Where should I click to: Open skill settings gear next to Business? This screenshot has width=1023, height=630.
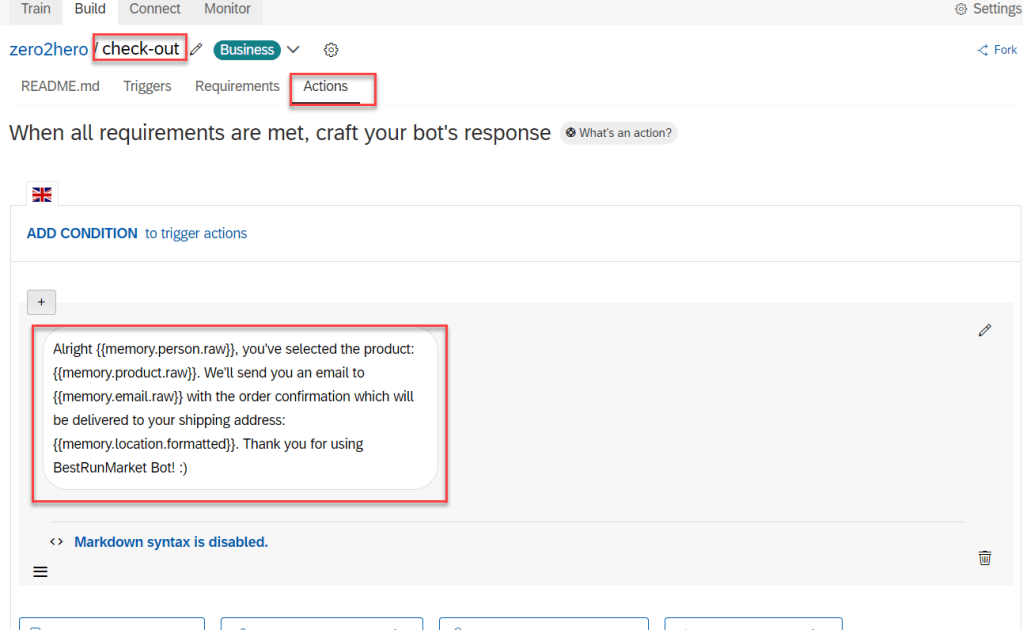[331, 50]
